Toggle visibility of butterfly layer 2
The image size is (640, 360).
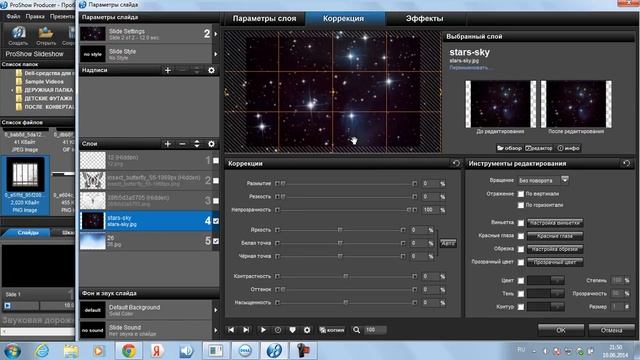pos(216,180)
